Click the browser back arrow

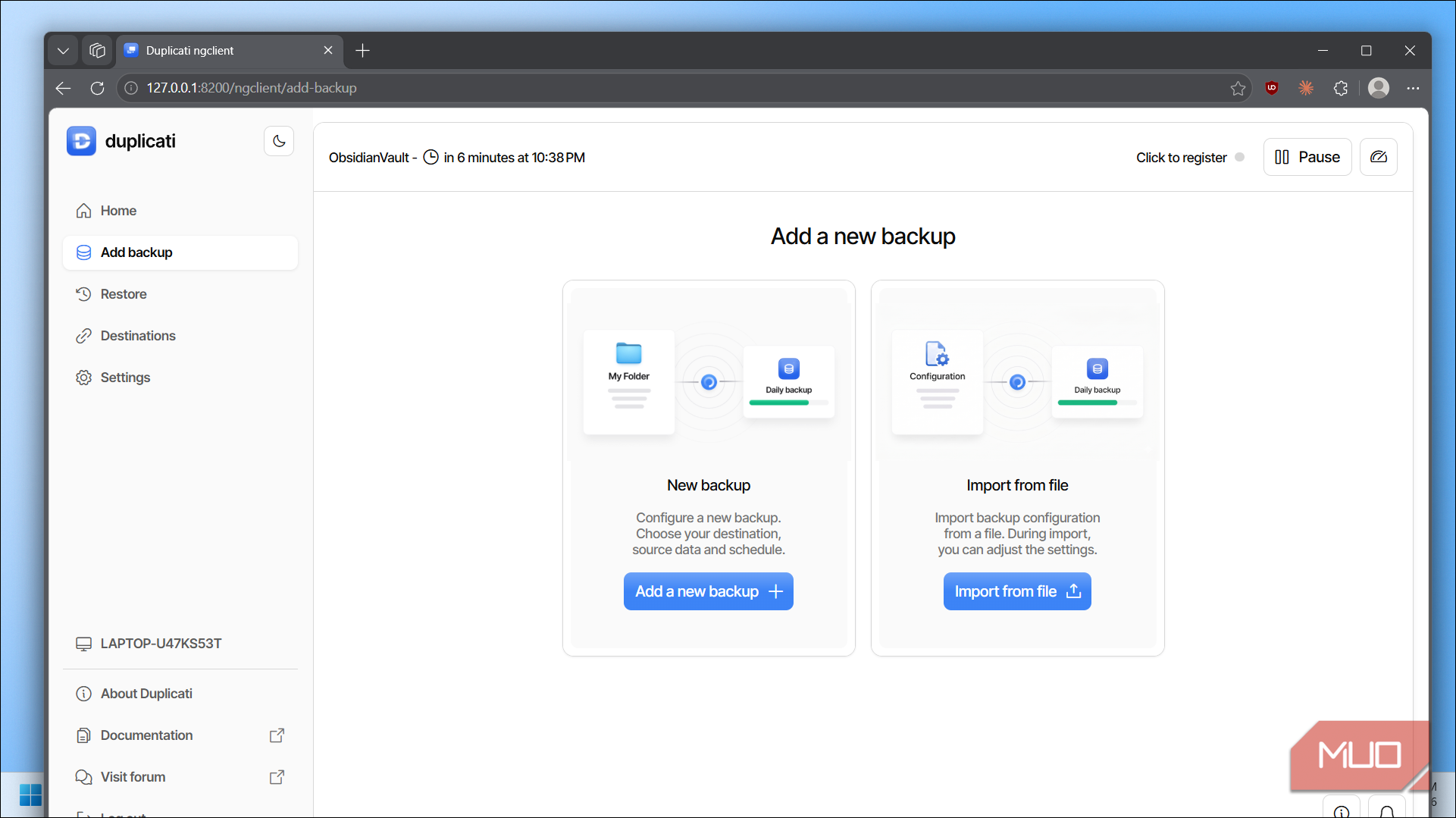(x=63, y=88)
